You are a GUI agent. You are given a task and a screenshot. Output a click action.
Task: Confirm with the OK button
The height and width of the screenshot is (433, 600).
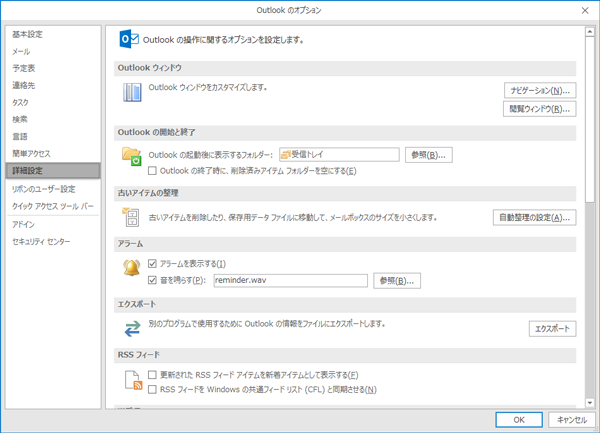coord(519,420)
